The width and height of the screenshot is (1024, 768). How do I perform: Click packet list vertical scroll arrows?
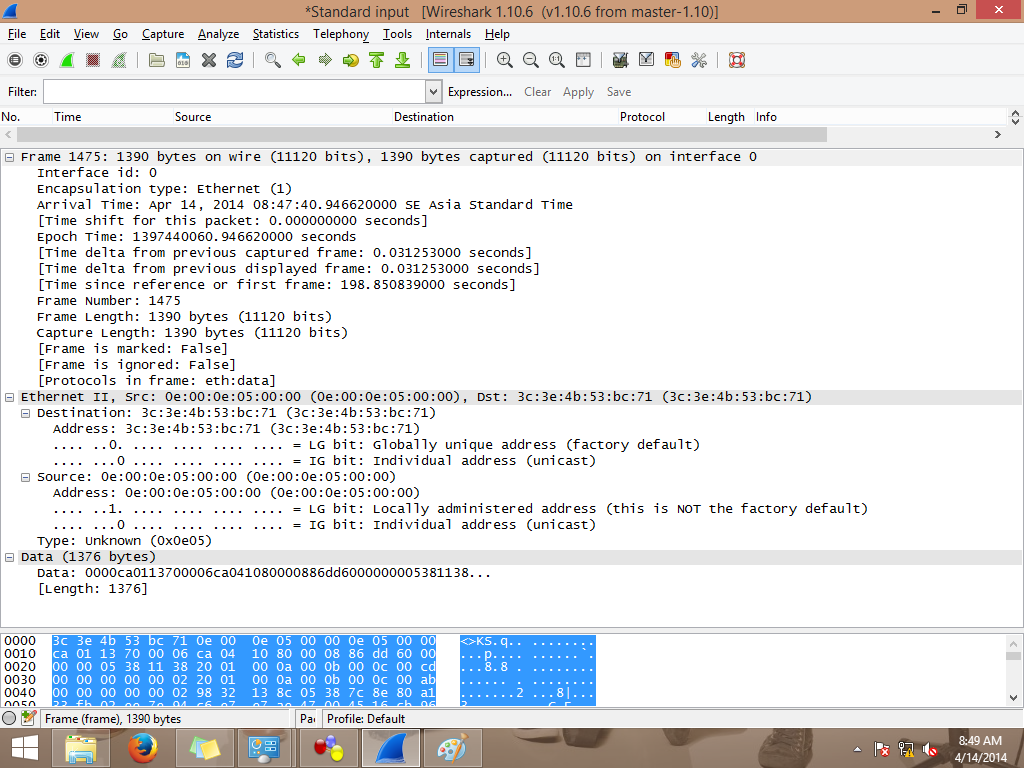(1015, 117)
